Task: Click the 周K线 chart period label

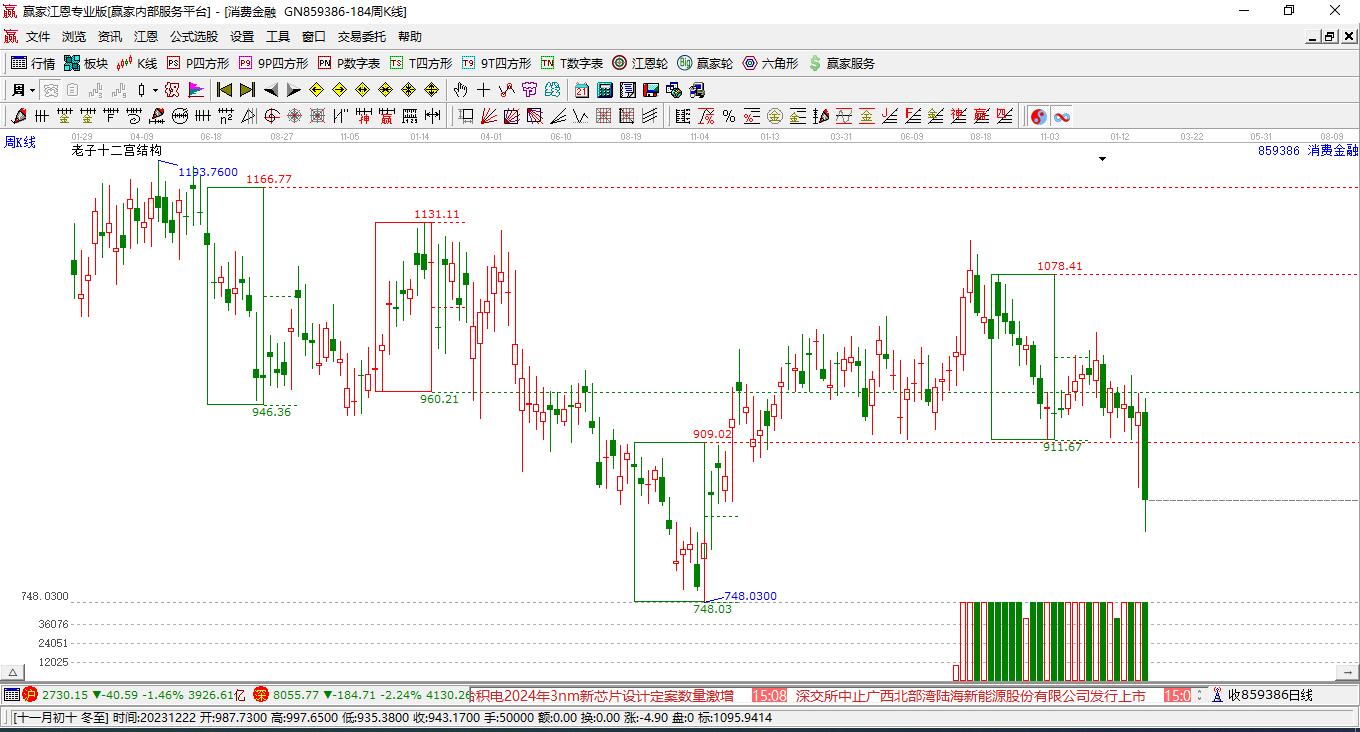Action: pos(20,142)
